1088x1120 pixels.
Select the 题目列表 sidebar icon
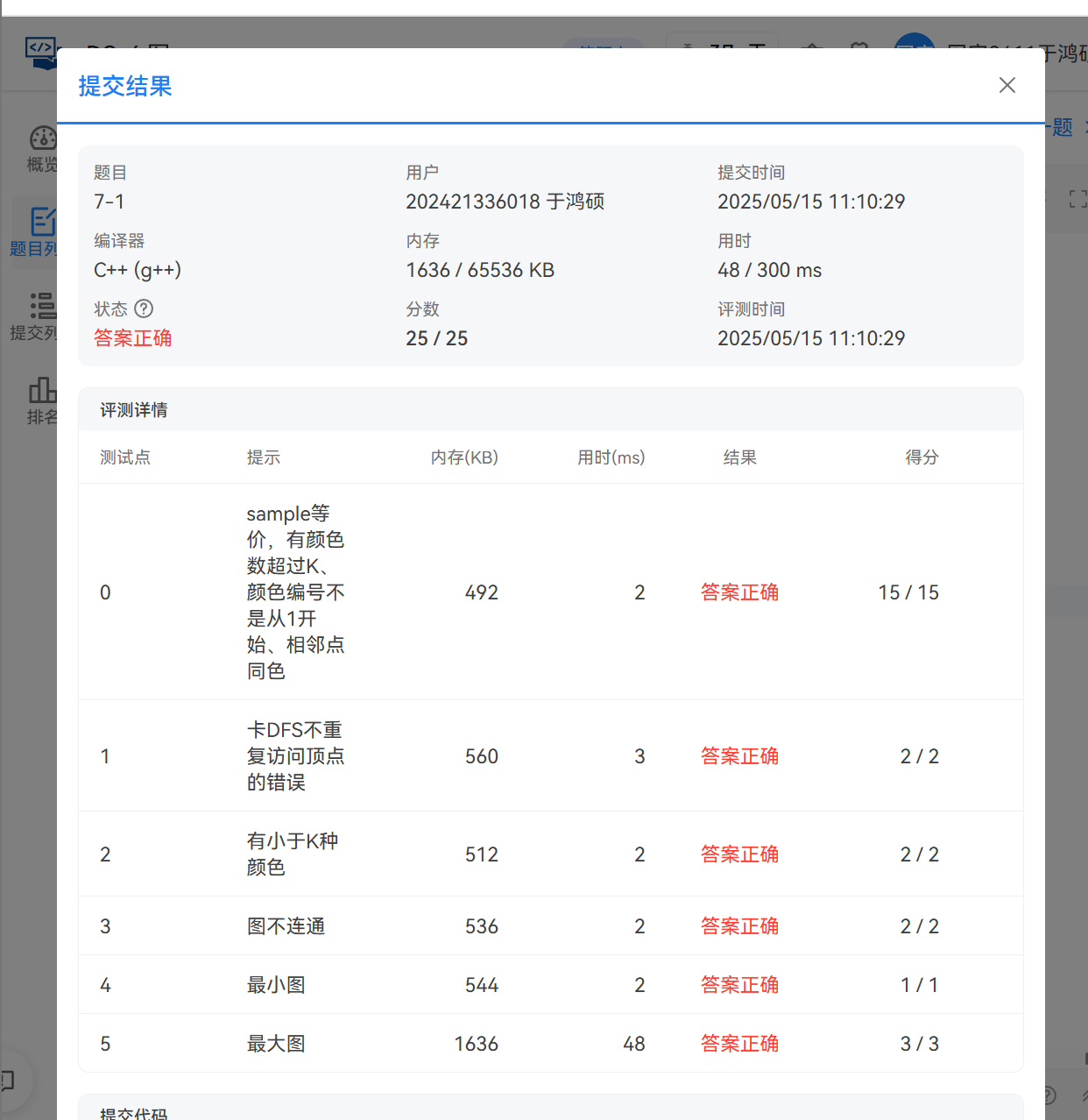click(41, 222)
